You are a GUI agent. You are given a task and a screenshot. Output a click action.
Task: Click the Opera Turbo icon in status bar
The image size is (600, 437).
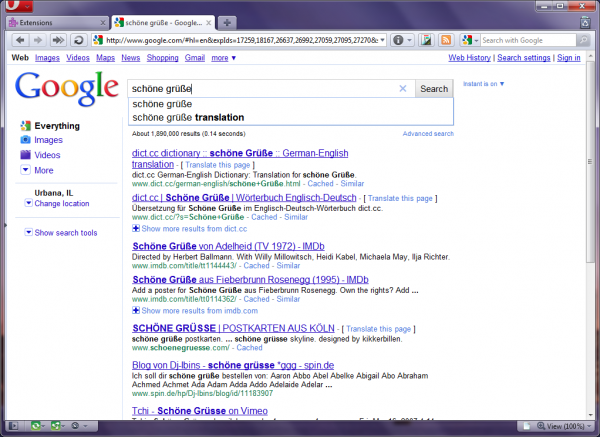pos(75,426)
